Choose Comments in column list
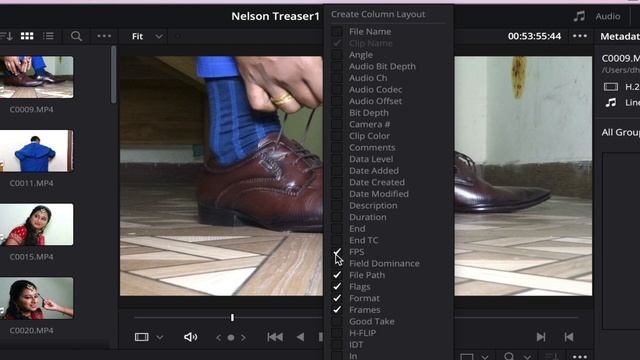This screenshot has height=360, width=640. [x=372, y=148]
